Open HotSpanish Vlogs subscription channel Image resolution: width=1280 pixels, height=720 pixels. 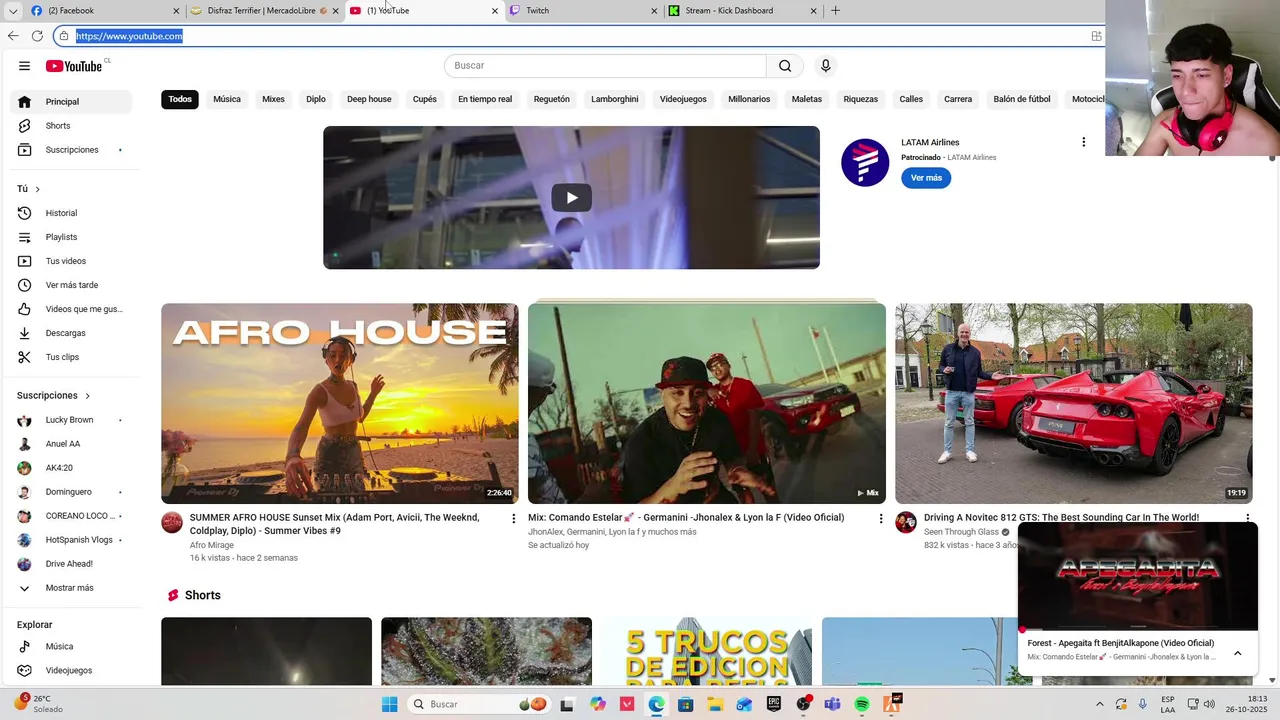pyautogui.click(x=70, y=540)
